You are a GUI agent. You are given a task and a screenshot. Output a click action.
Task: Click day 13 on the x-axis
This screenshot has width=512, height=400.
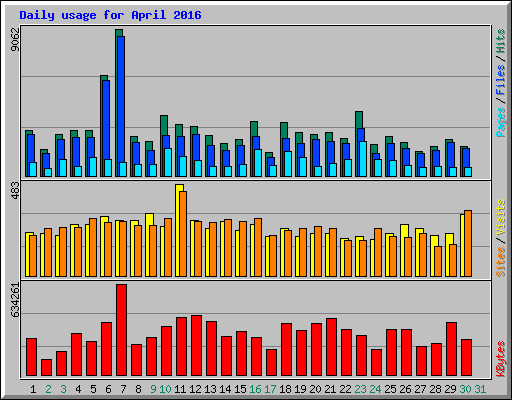[210, 389]
